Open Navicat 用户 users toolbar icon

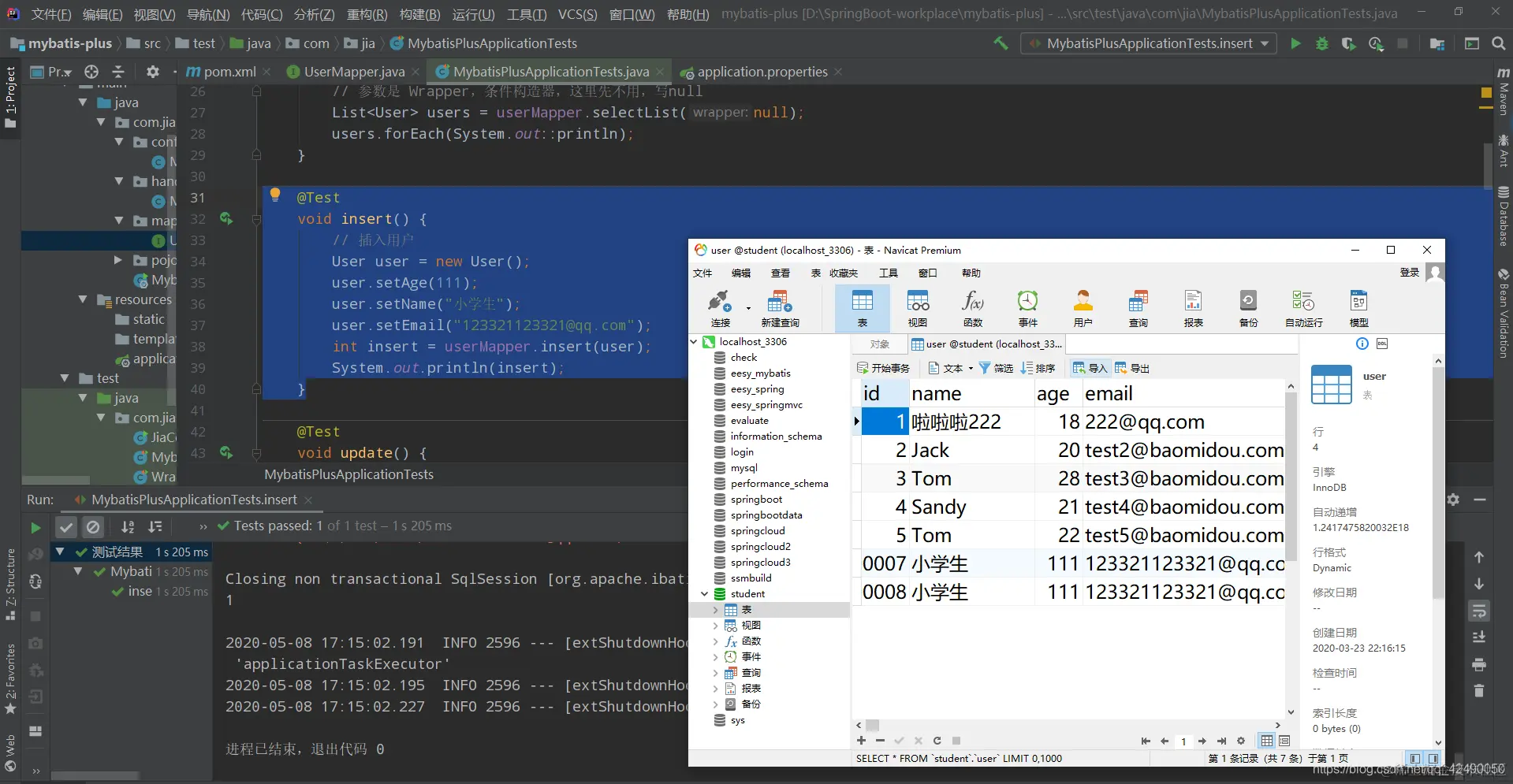[1083, 308]
